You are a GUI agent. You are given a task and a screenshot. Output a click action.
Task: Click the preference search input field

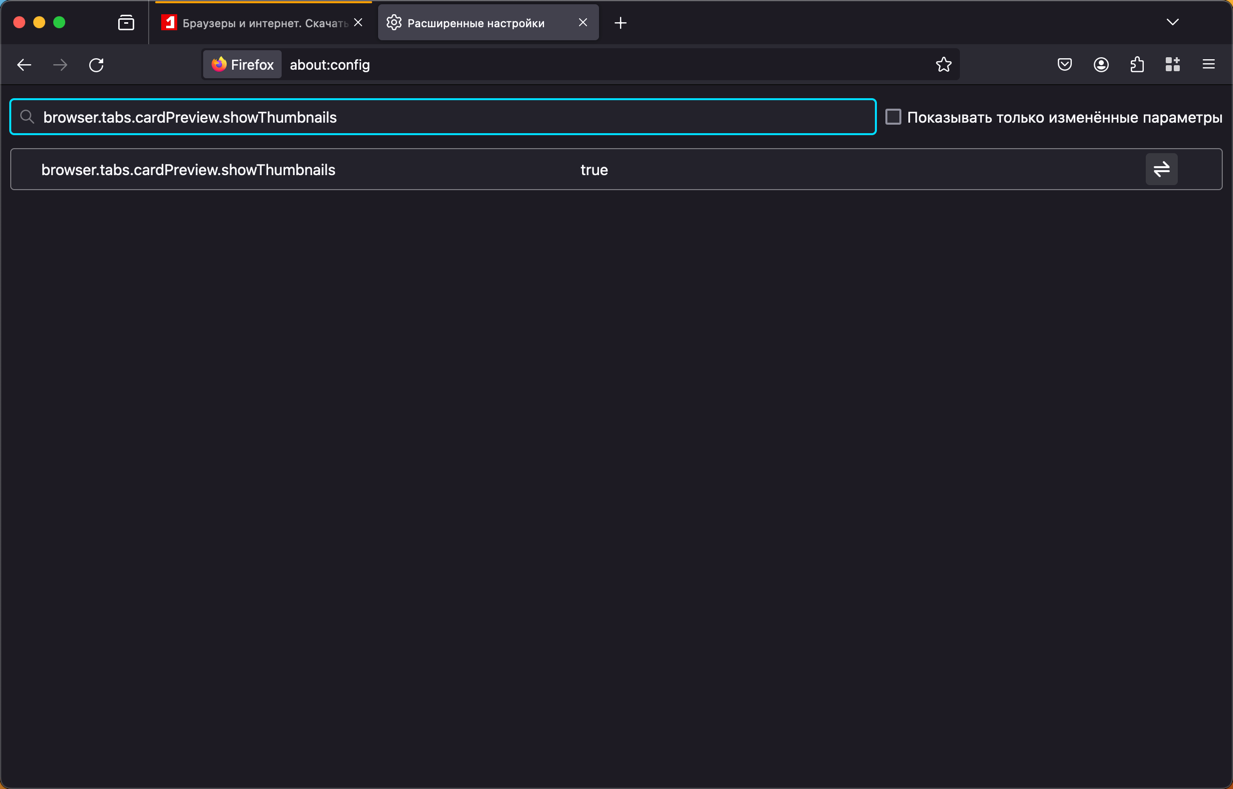[450, 117]
